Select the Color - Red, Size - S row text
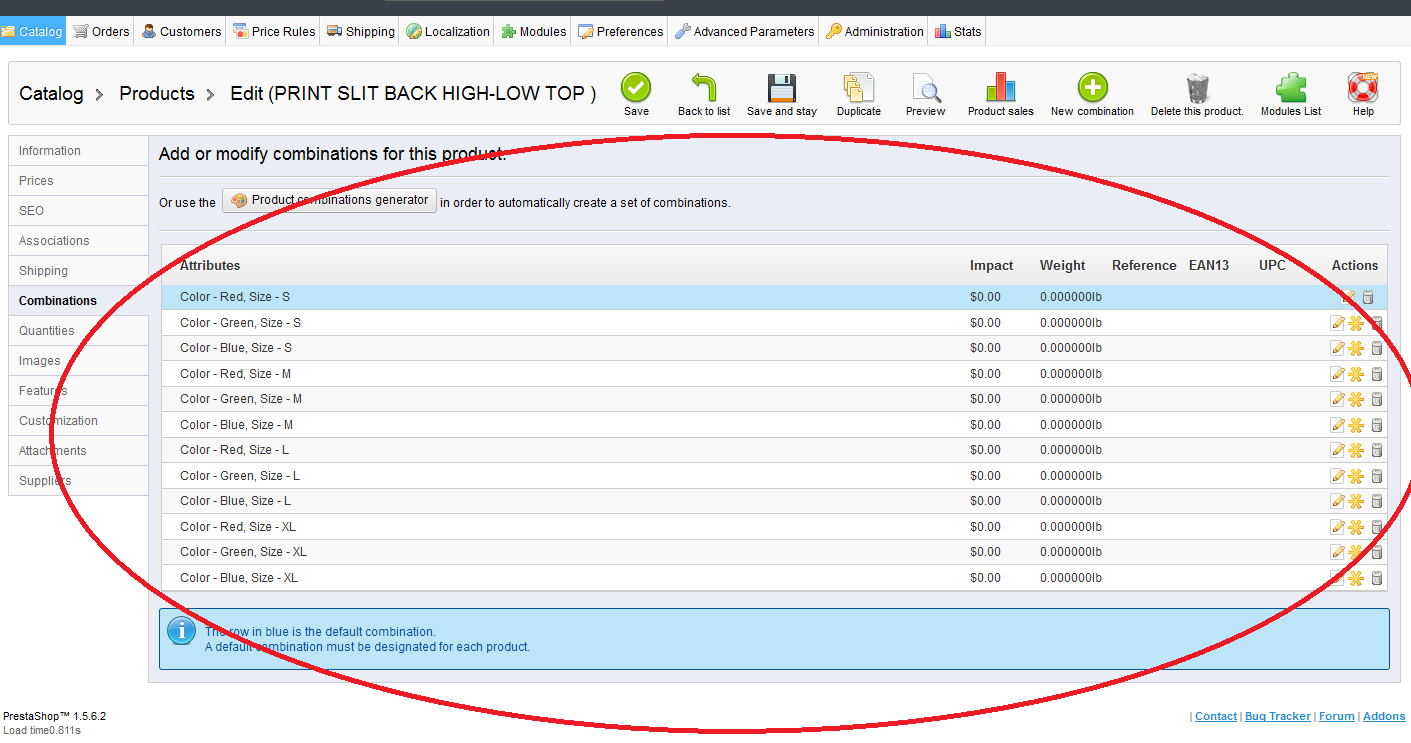This screenshot has height=743, width=1411. 235,297
